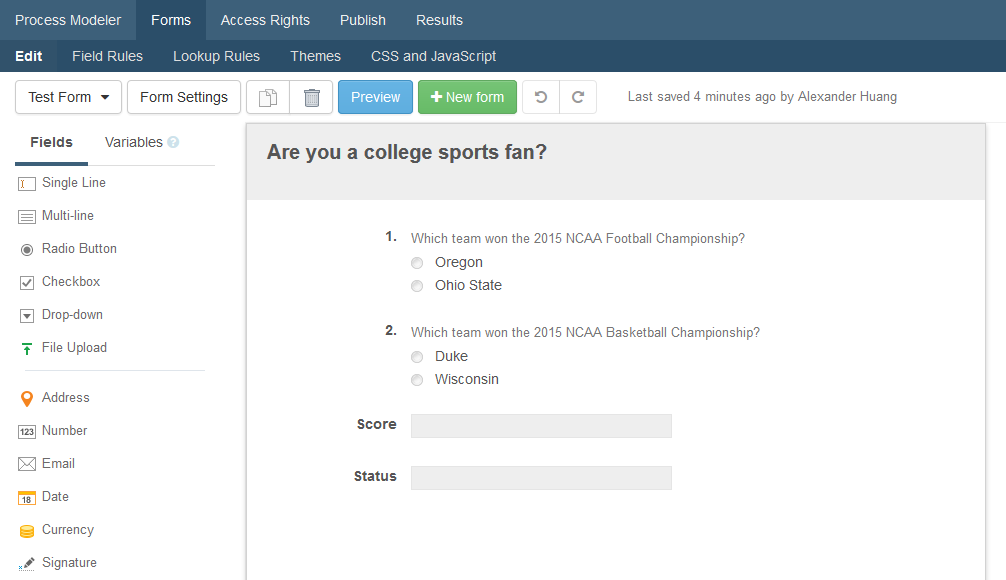Create a form with New form button
The width and height of the screenshot is (1006, 580).
click(467, 97)
